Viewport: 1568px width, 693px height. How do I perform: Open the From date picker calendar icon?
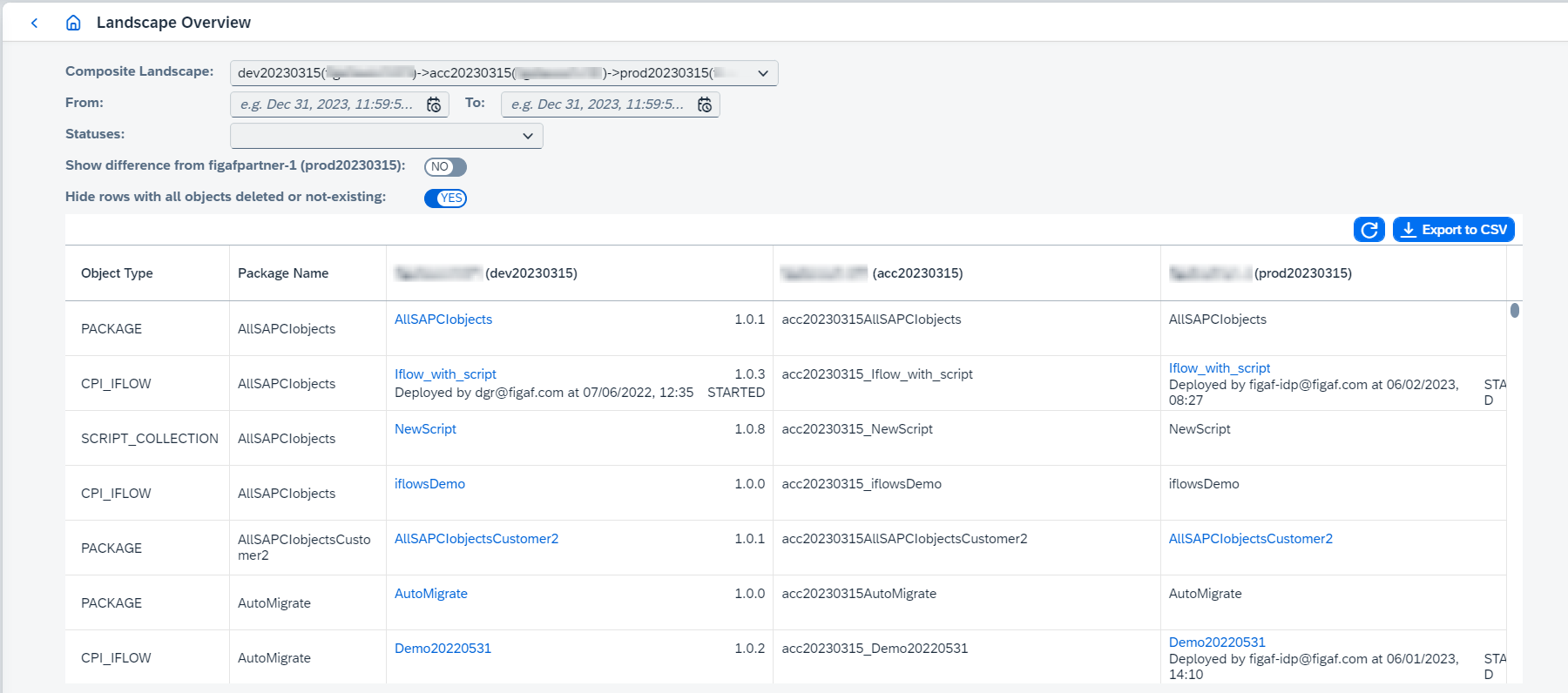[434, 104]
